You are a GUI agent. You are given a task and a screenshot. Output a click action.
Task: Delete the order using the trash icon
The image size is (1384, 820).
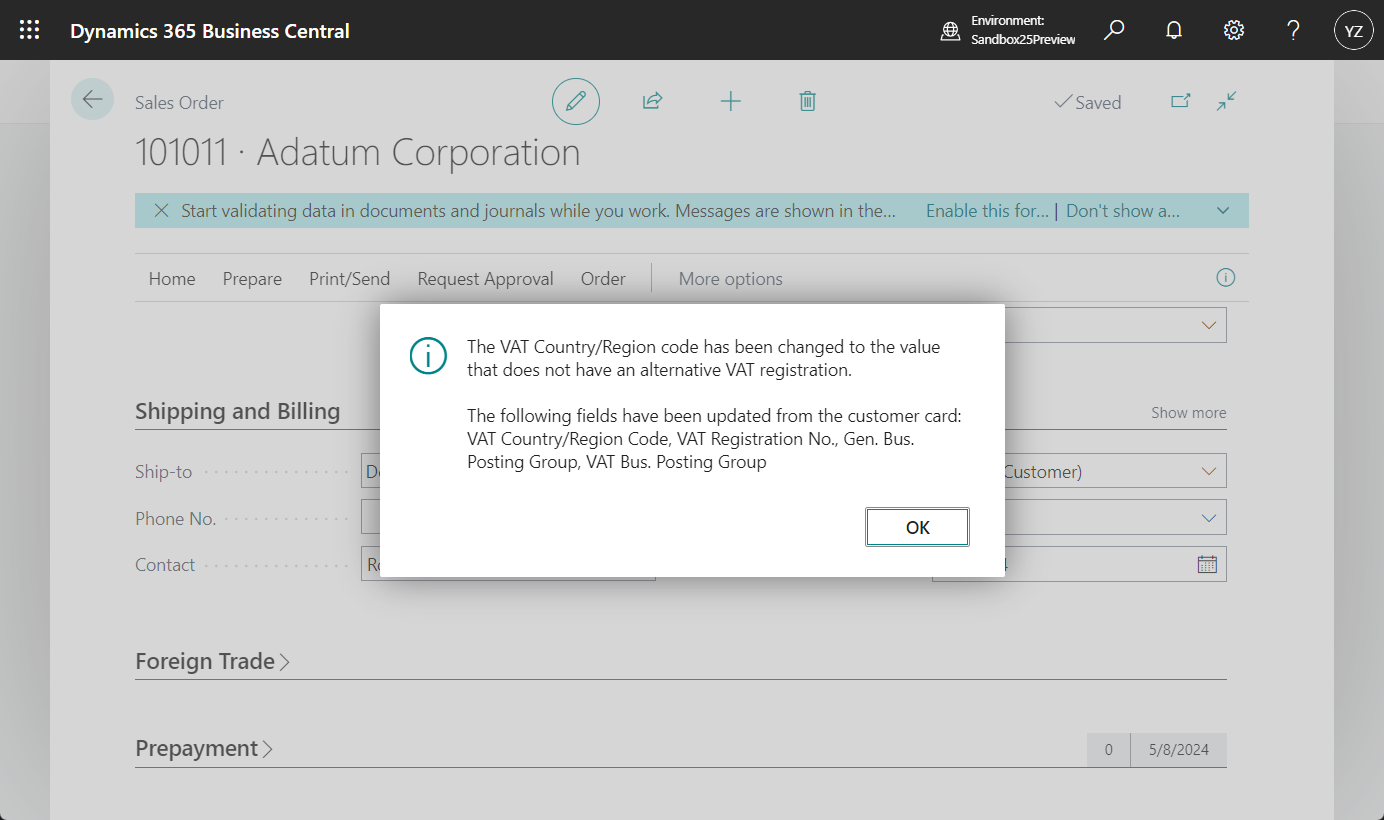click(x=807, y=101)
